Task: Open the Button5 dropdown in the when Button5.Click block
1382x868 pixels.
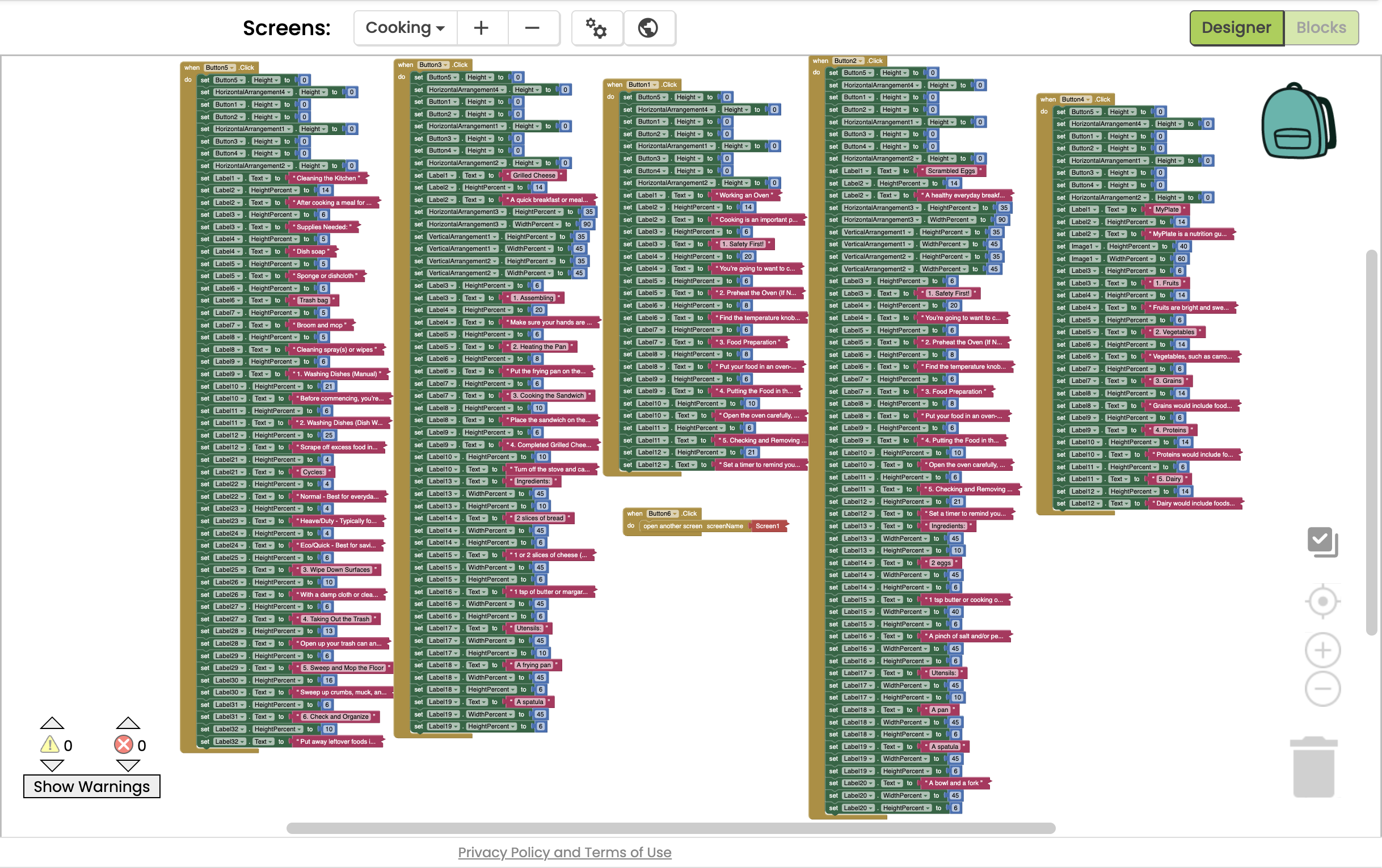Action: [x=221, y=68]
